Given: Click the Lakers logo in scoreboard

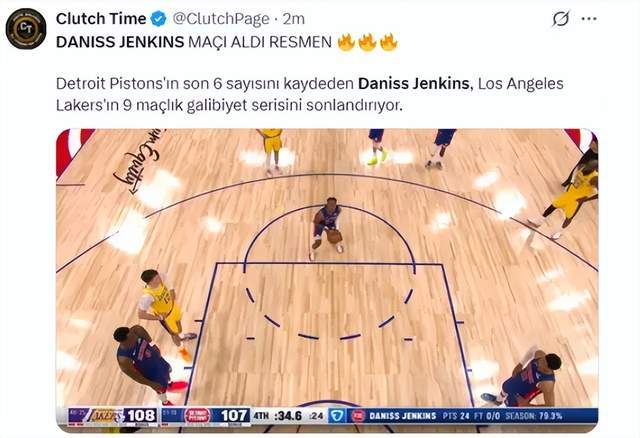Looking at the screenshot, I should pos(106,416).
